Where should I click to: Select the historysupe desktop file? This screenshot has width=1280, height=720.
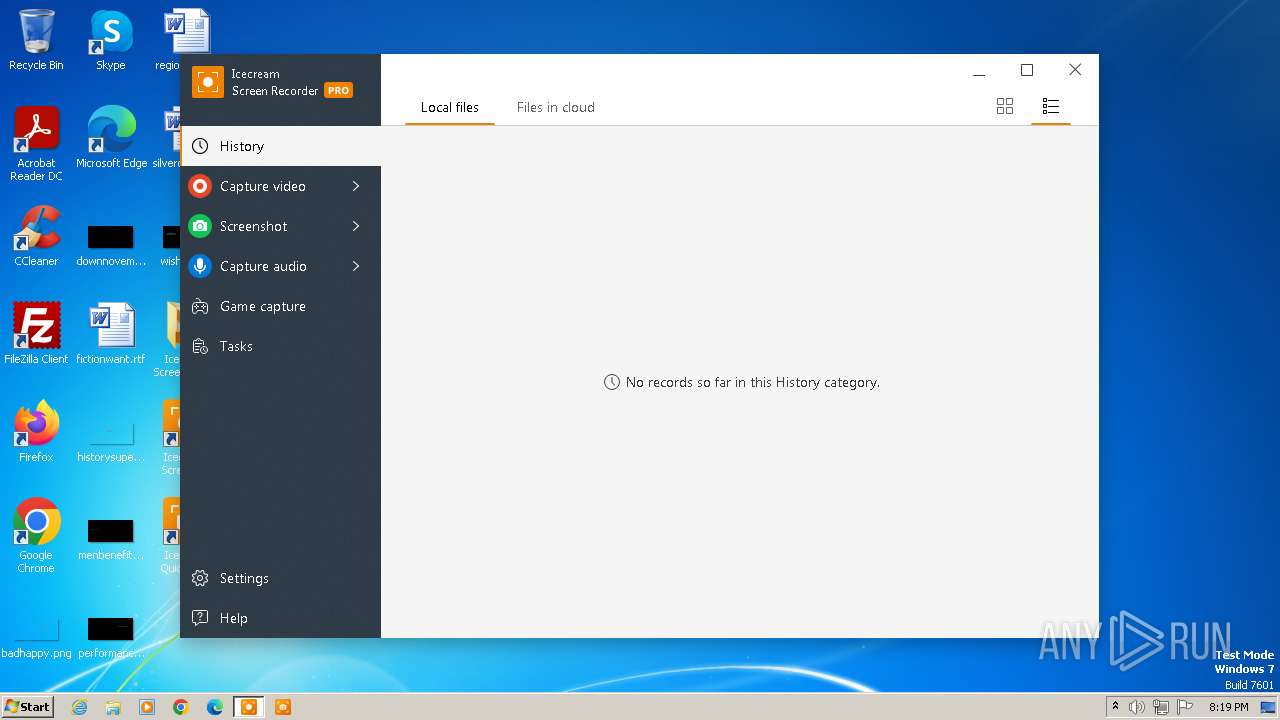tap(111, 440)
